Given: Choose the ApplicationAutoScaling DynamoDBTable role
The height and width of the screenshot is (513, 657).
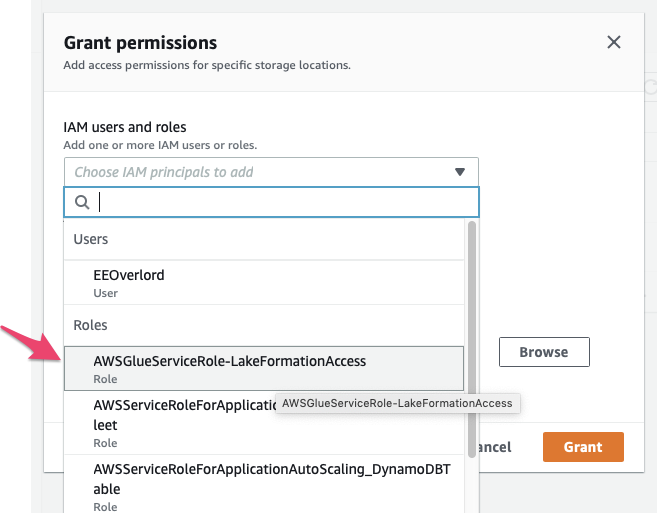Looking at the screenshot, I should click(x=260, y=478).
